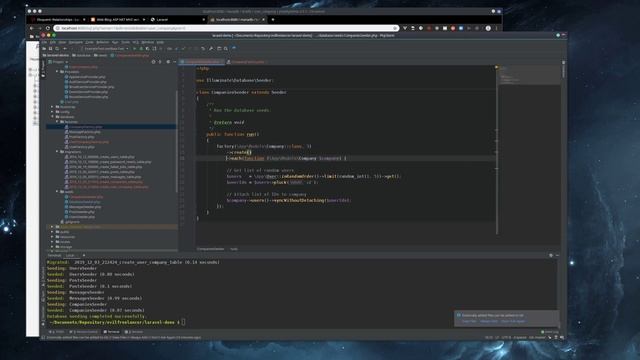This screenshot has height=360, width=640.
Task: Collapse the Providers folder
Action: (x=57, y=72)
